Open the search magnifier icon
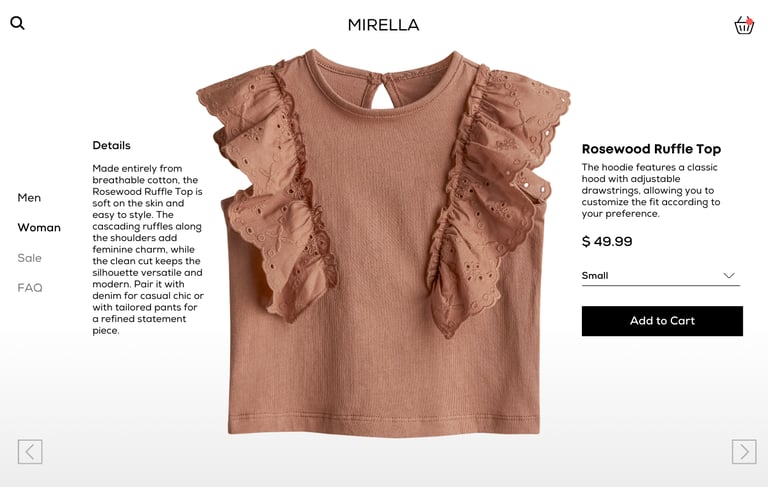 [x=17, y=23]
